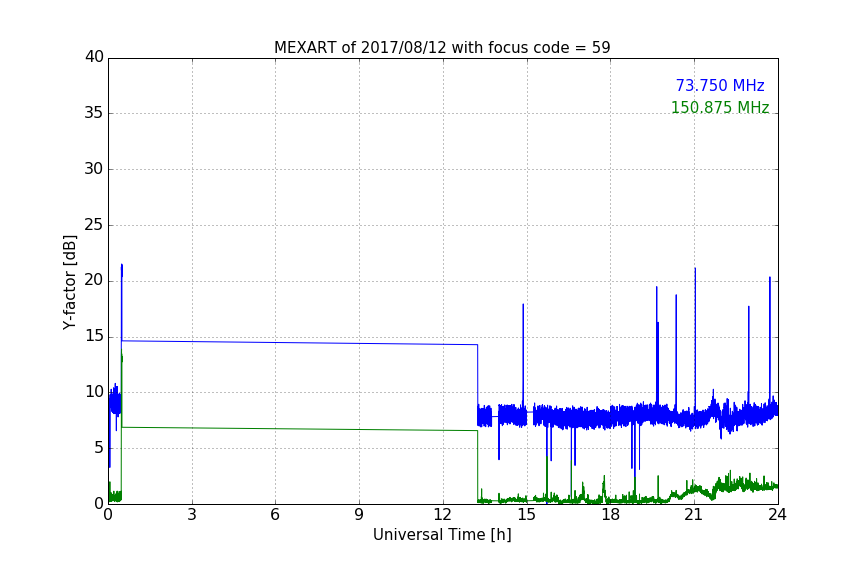Click the plot title 'MEXART of 2017/08/12 with focus code = 59'
The height and width of the screenshot is (576, 864).
point(442,47)
